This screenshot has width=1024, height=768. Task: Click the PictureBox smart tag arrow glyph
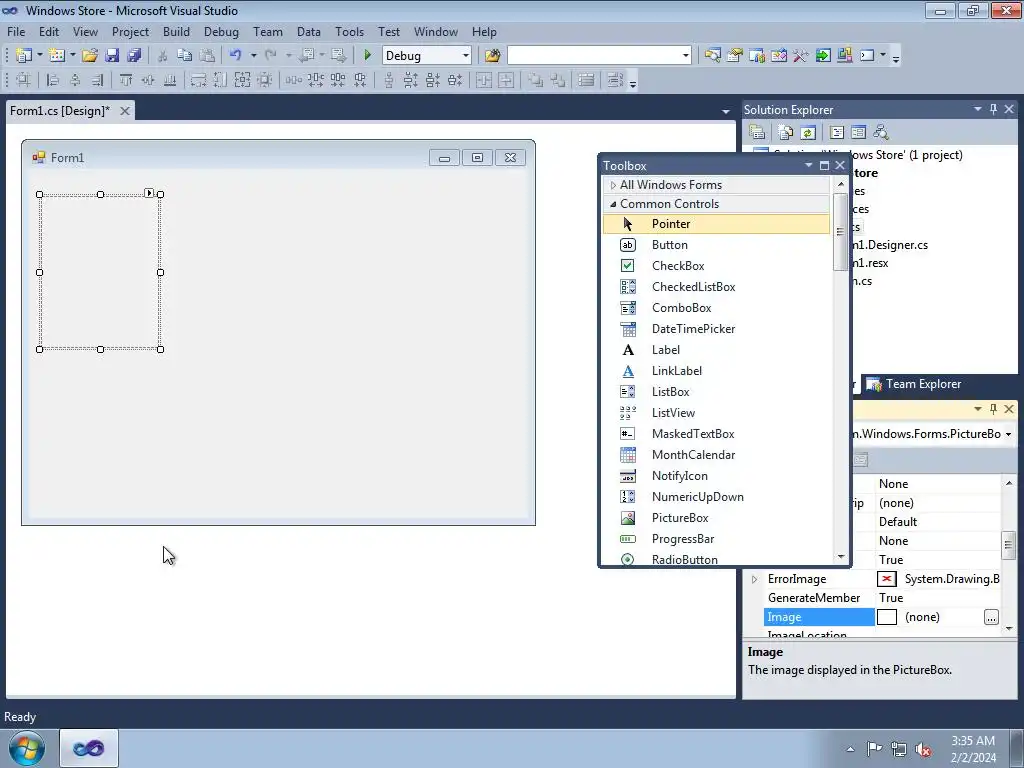150,193
